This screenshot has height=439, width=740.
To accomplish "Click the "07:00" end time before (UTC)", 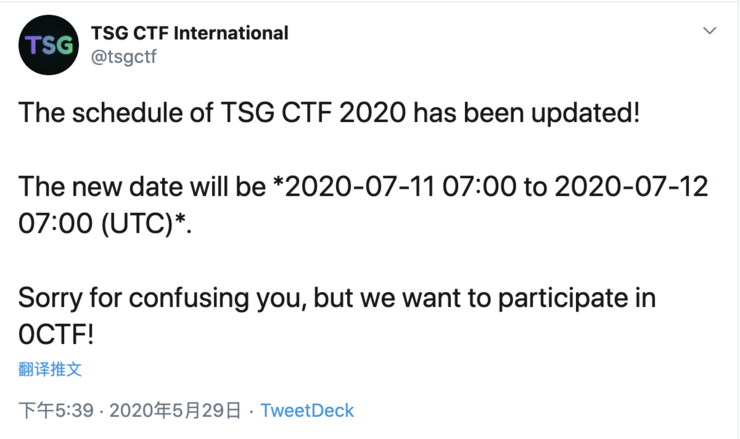I will [x=54, y=224].
